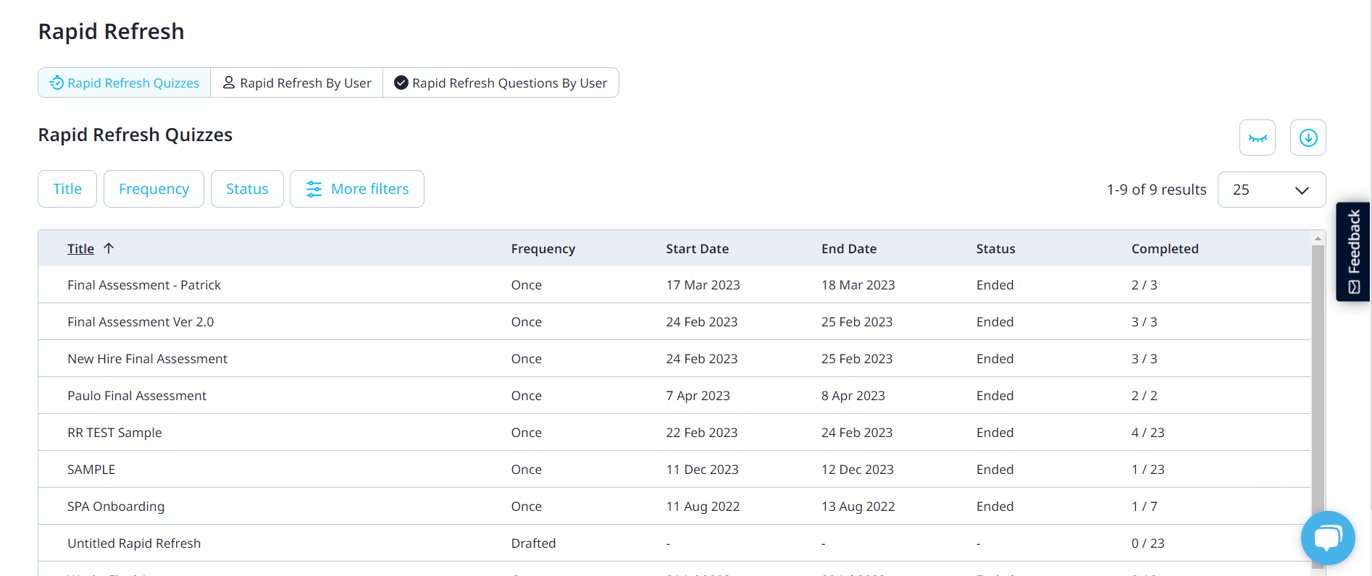Open the Untitled Rapid Refresh drafted quiz row
This screenshot has height=576, width=1372.
134,543
